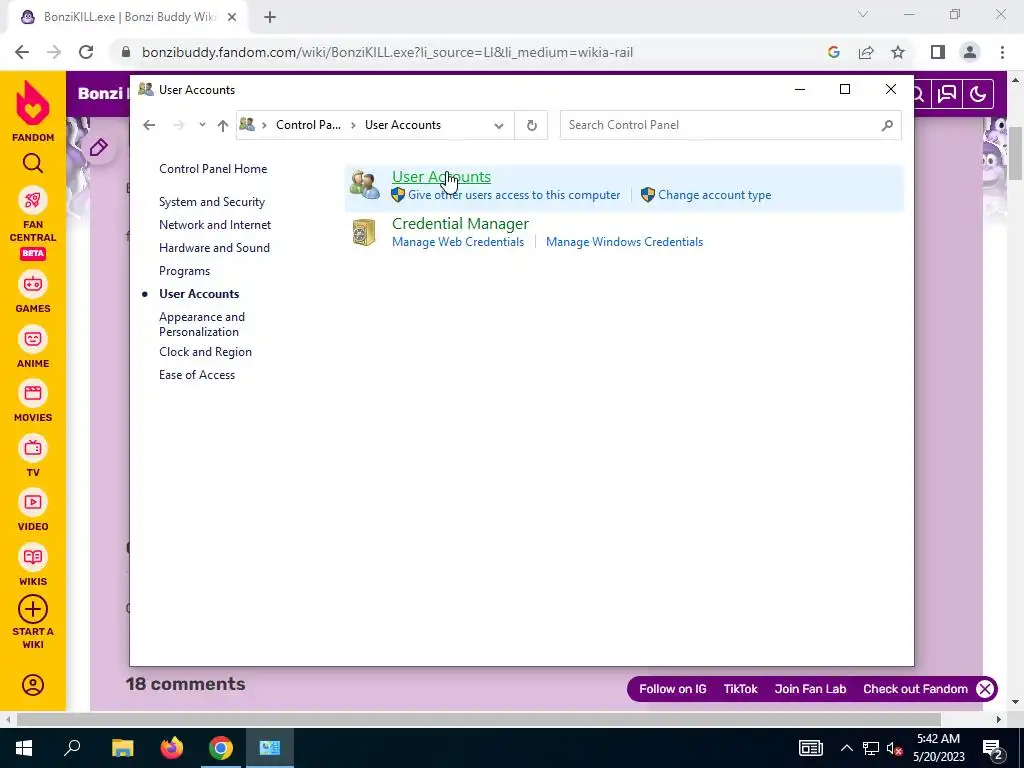Share this page icon in Chrome
Viewport: 1024px width, 768px height.
pyautogui.click(x=866, y=52)
